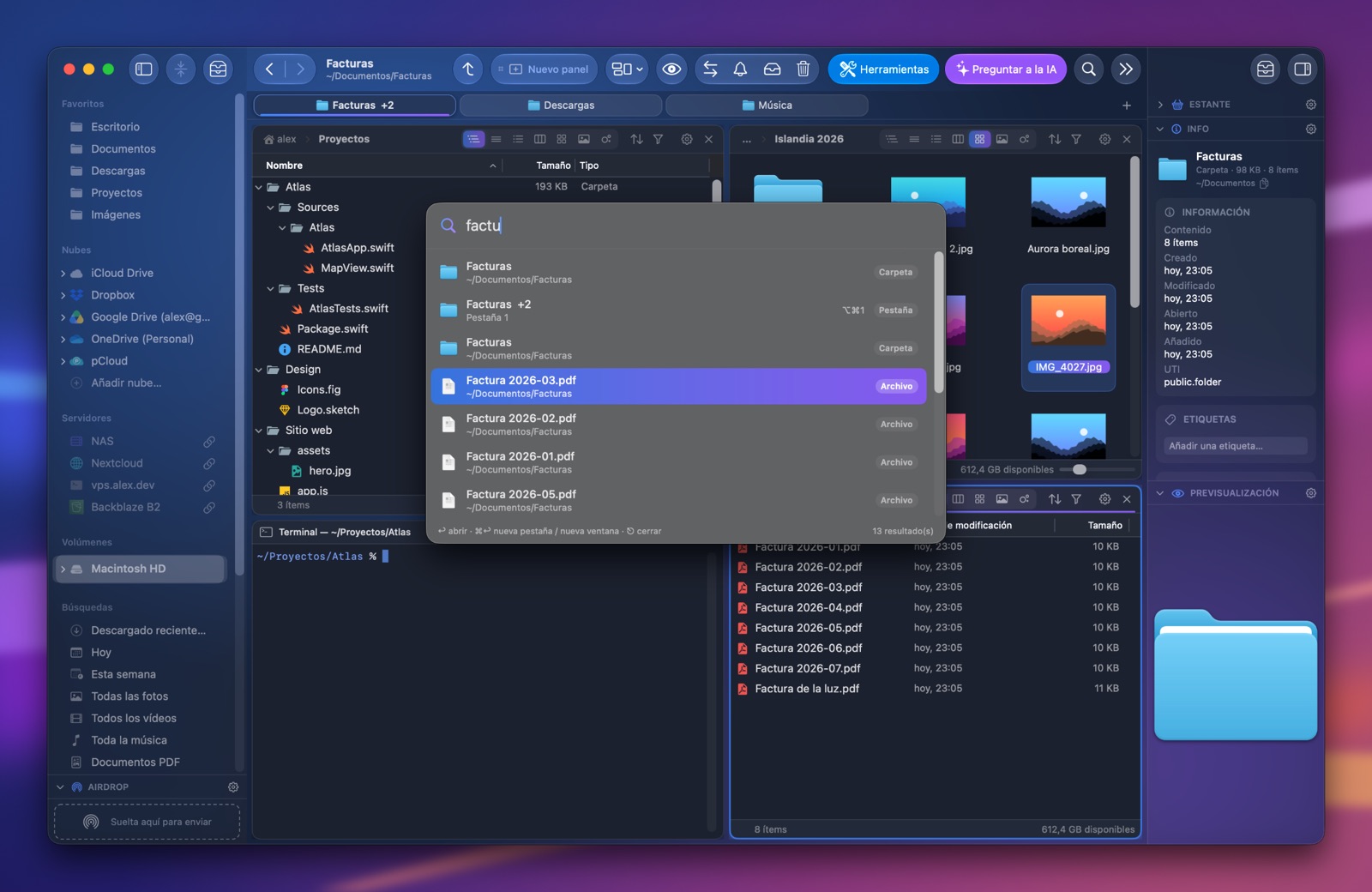
Task: Click the filter icon in Proyectos panel
Action: (x=658, y=139)
